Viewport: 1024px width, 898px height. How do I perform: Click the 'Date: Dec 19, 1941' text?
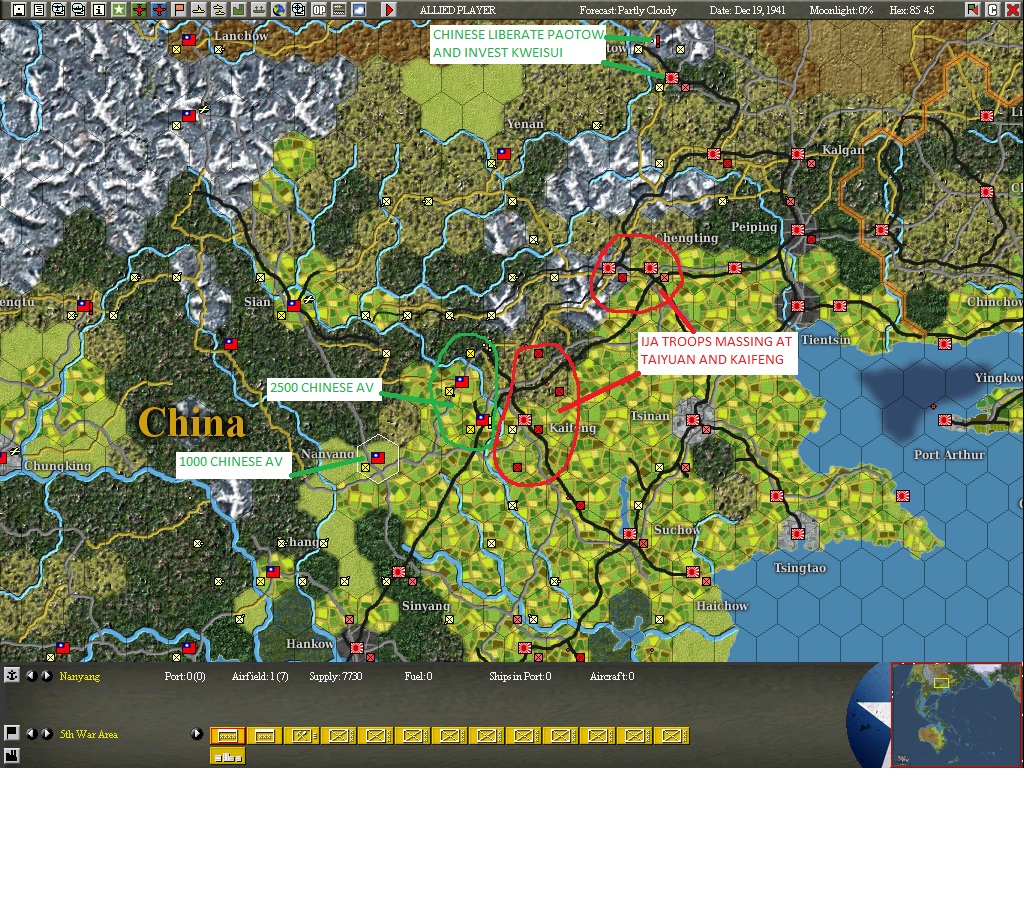click(747, 10)
